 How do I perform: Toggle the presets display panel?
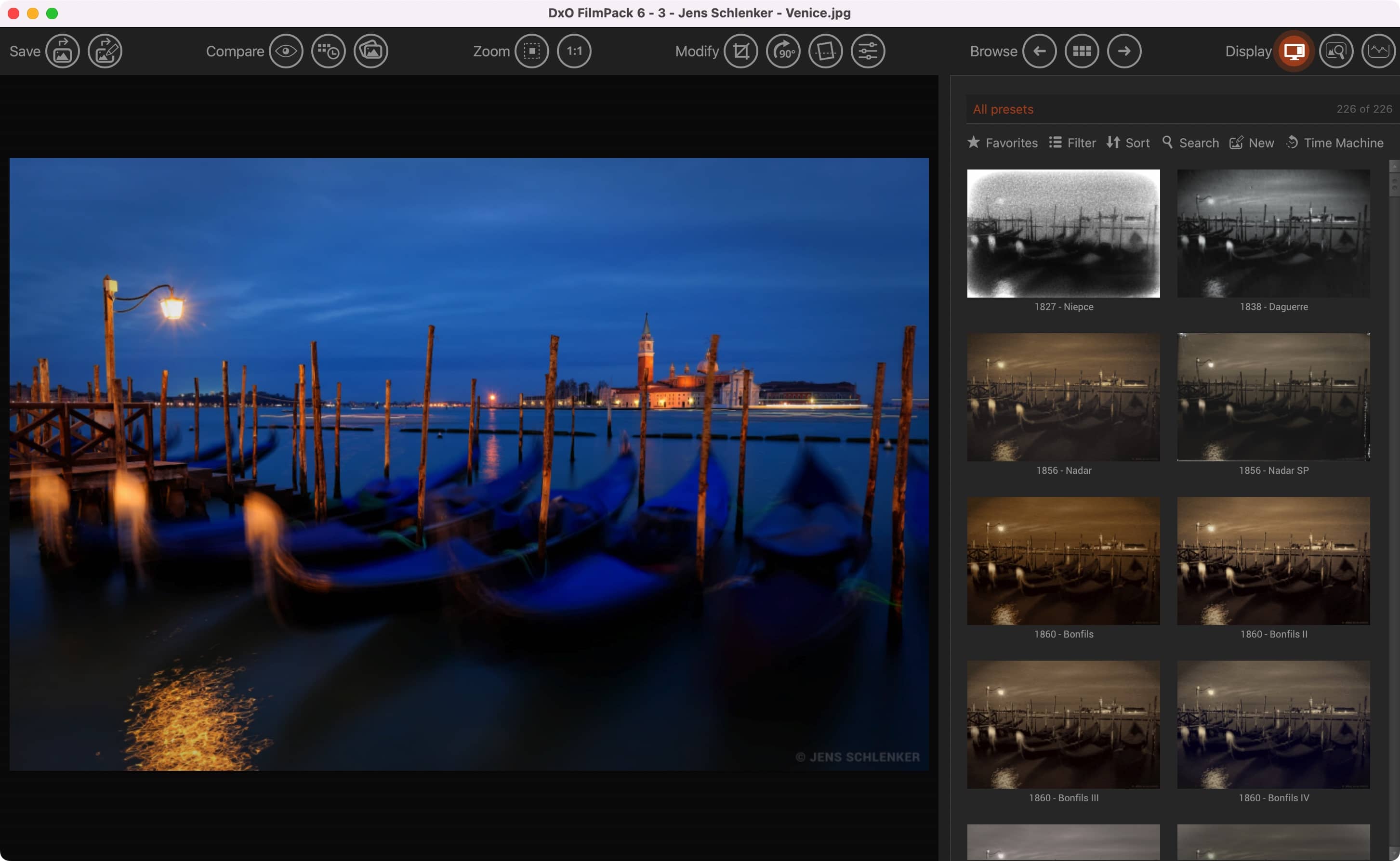pos(1294,51)
